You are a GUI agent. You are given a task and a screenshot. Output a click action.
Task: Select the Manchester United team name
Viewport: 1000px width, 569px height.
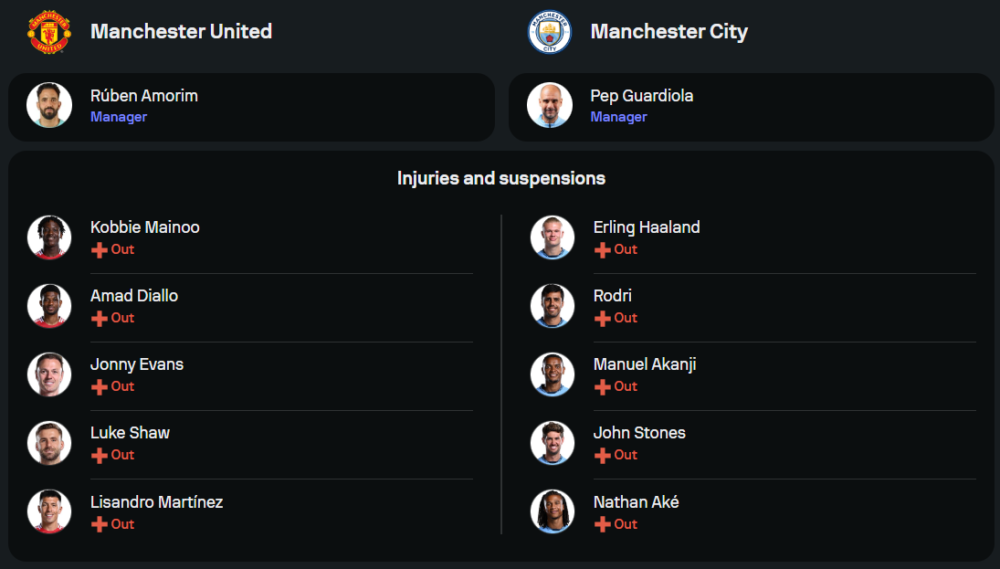pos(181,31)
